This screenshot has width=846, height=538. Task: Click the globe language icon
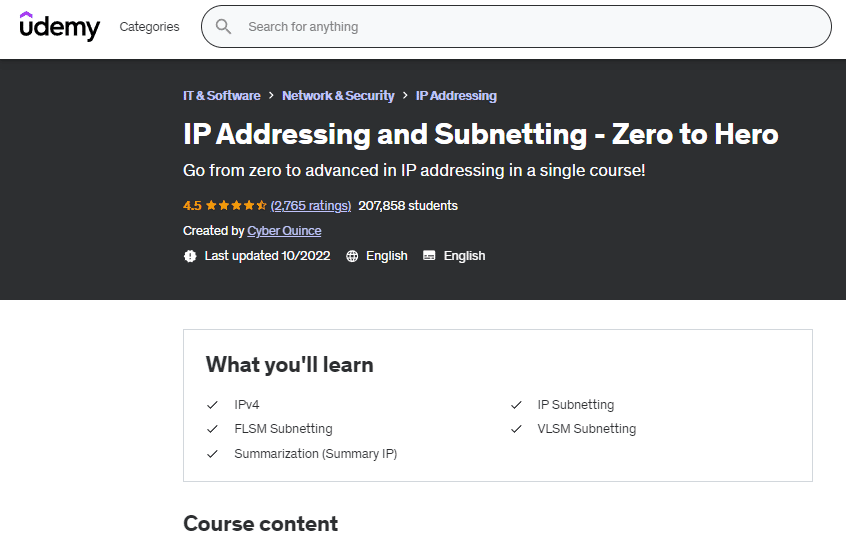(352, 256)
